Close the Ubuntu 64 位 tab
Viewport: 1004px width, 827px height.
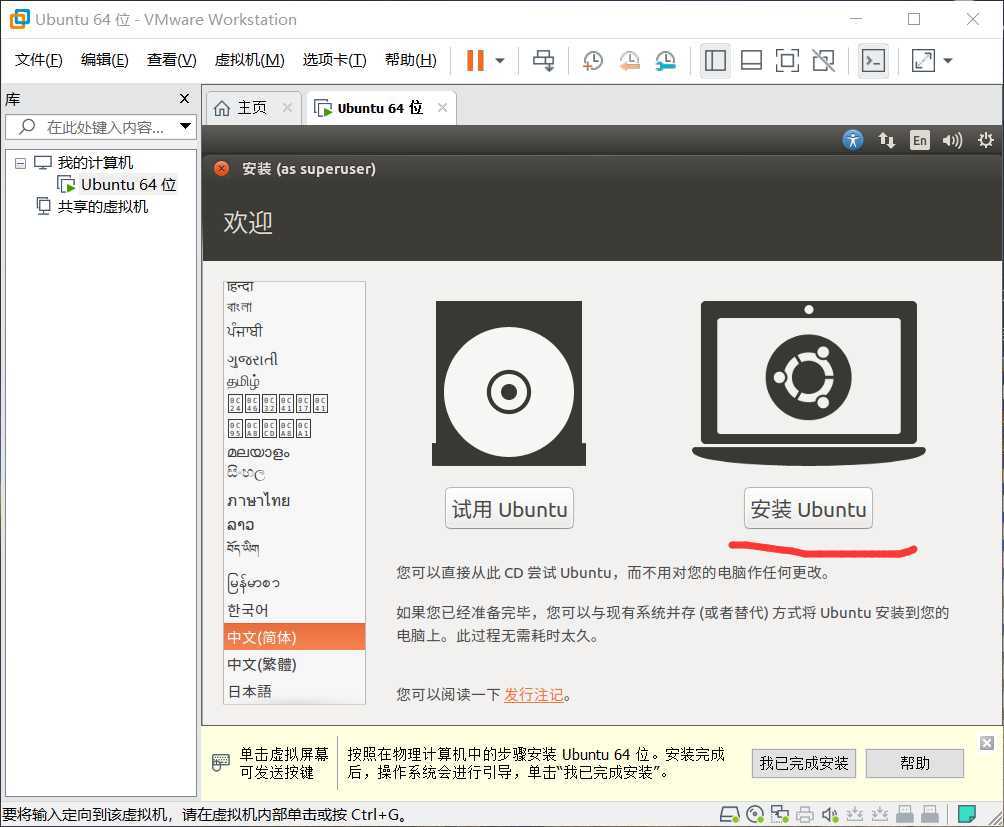442,108
